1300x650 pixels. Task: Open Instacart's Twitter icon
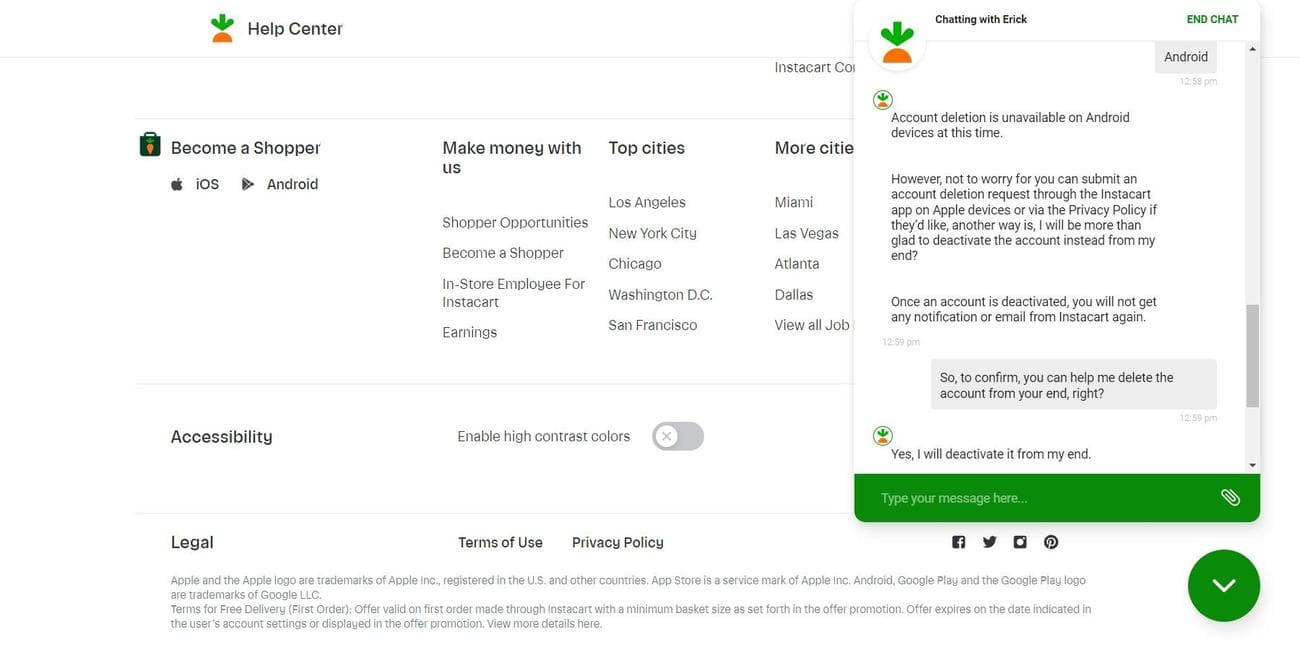coord(989,542)
